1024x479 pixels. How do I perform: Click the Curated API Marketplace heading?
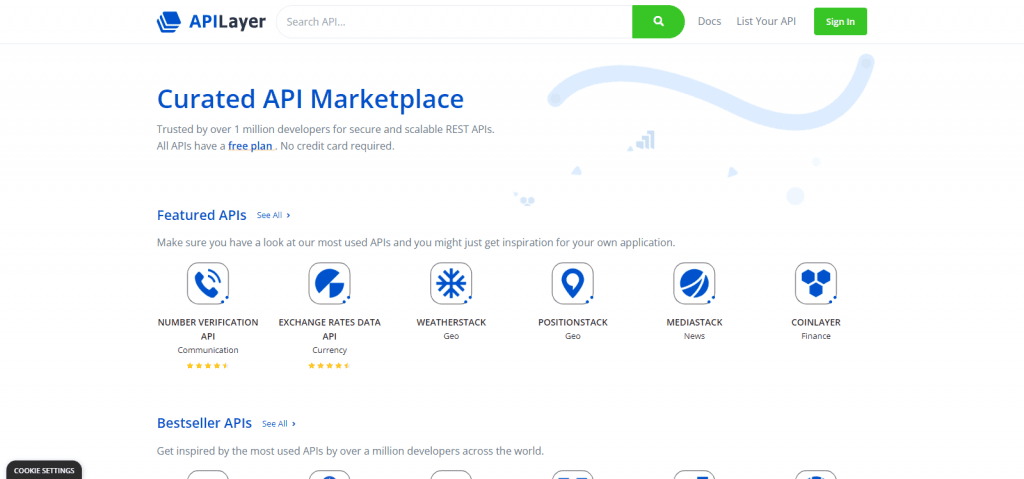pyautogui.click(x=310, y=99)
